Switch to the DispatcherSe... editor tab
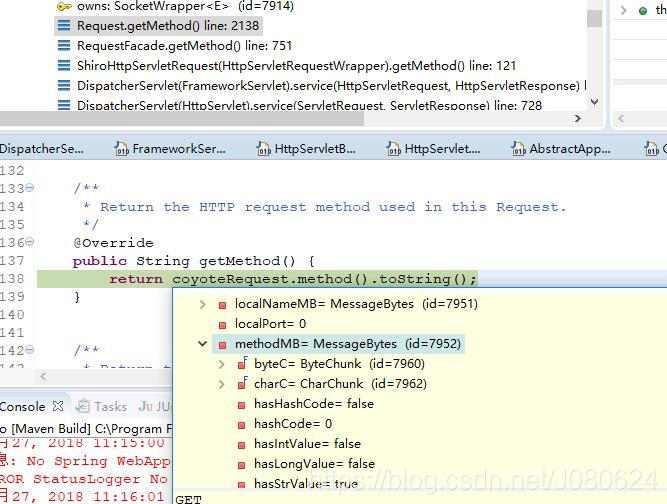Screen dimensions: 667x504 point(41,148)
